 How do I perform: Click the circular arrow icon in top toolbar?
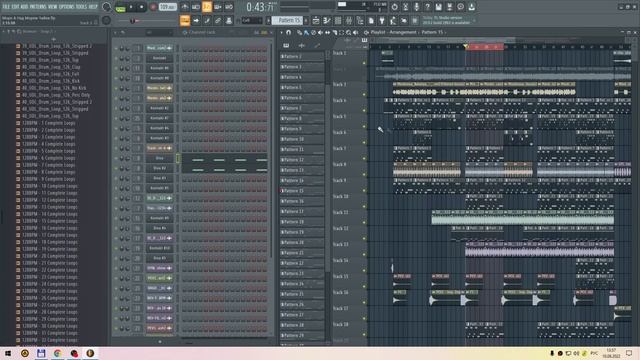(394, 7)
